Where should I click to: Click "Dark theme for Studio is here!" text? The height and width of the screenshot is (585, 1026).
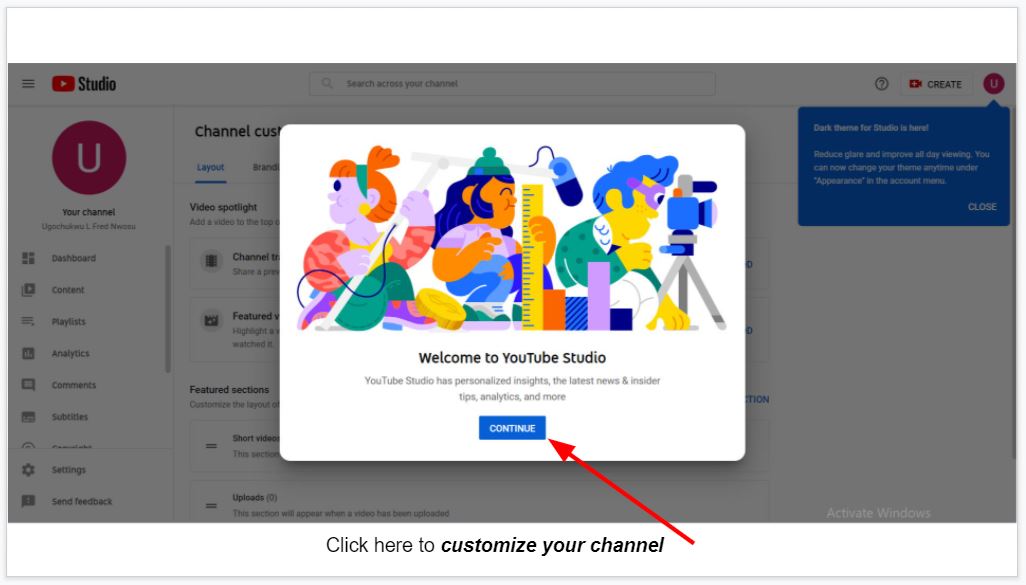[871, 128]
